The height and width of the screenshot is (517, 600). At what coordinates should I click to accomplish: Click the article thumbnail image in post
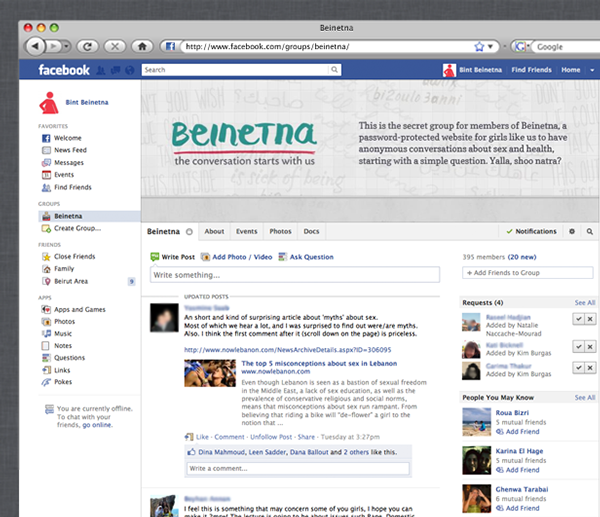point(210,373)
